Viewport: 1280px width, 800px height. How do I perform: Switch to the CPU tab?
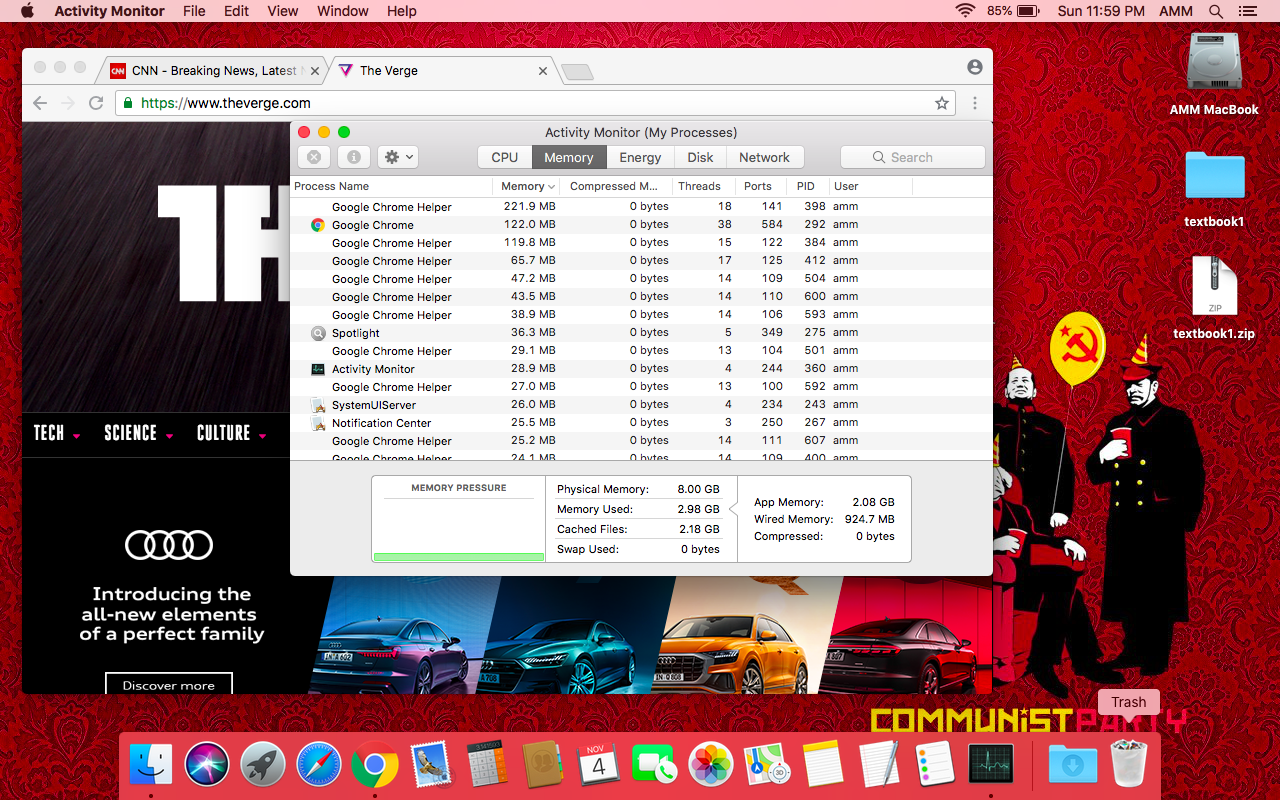coord(505,157)
